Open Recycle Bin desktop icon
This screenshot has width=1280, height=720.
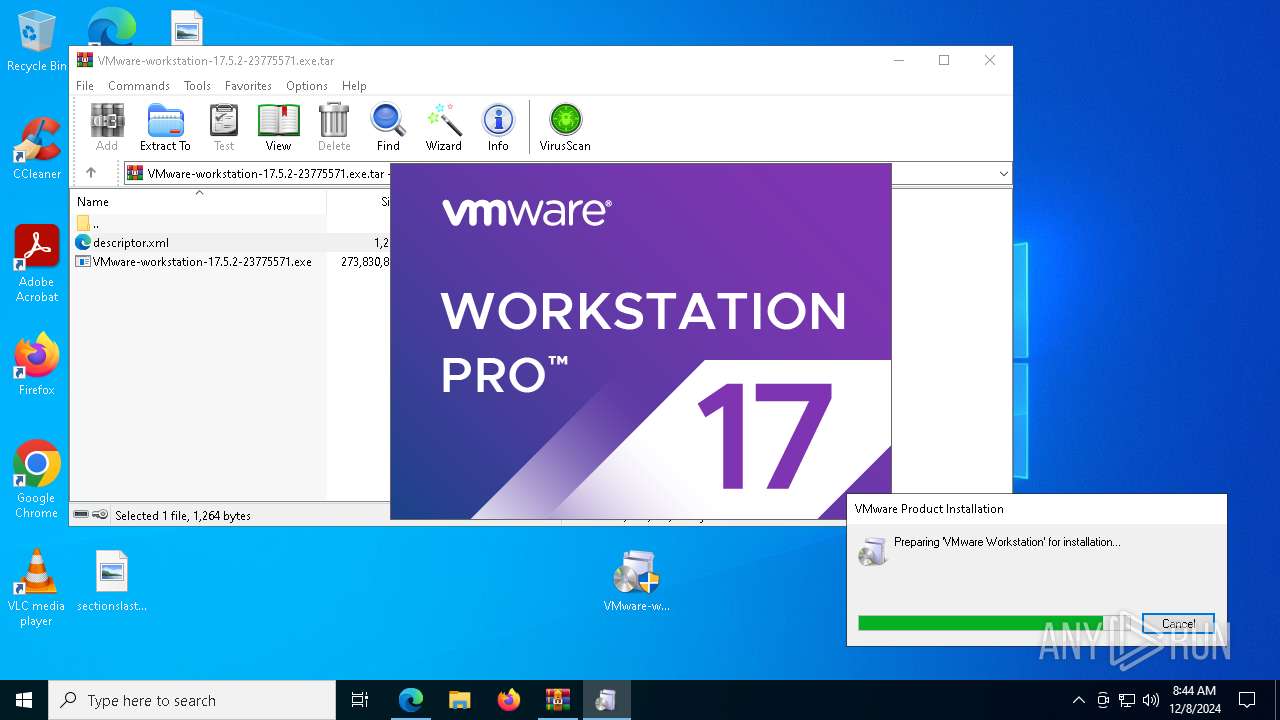(37, 42)
